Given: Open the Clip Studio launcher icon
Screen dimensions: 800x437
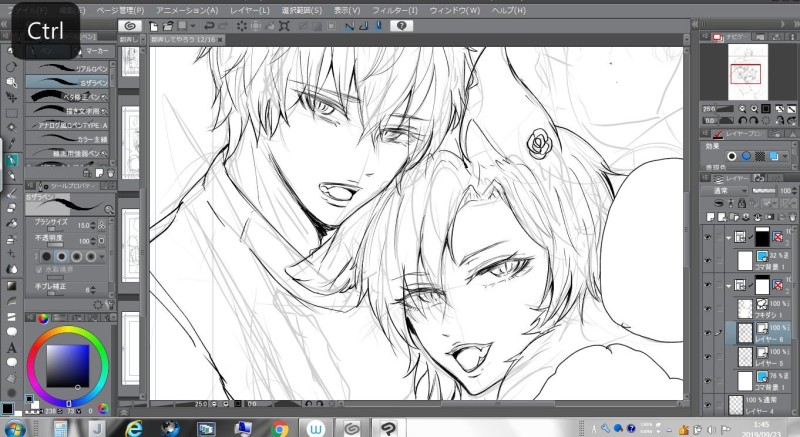Looking at the screenshot, I should coord(130,25).
